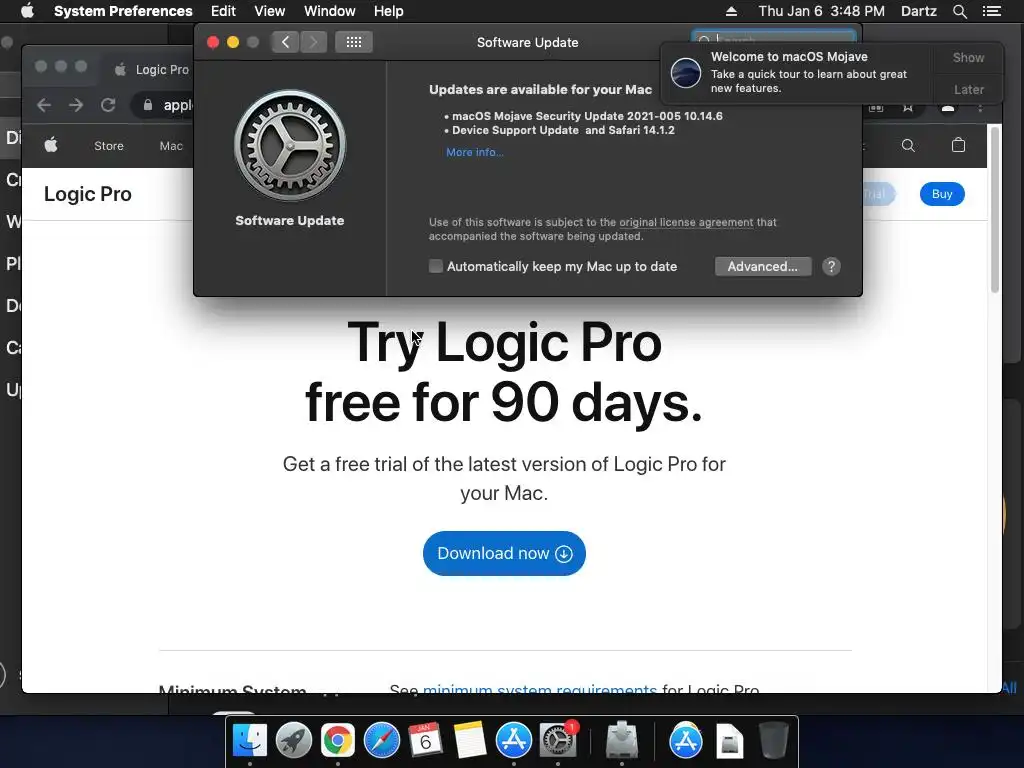The image size is (1024, 768).
Task: Open Chrome three-dot menu
Action: [x=980, y=108]
